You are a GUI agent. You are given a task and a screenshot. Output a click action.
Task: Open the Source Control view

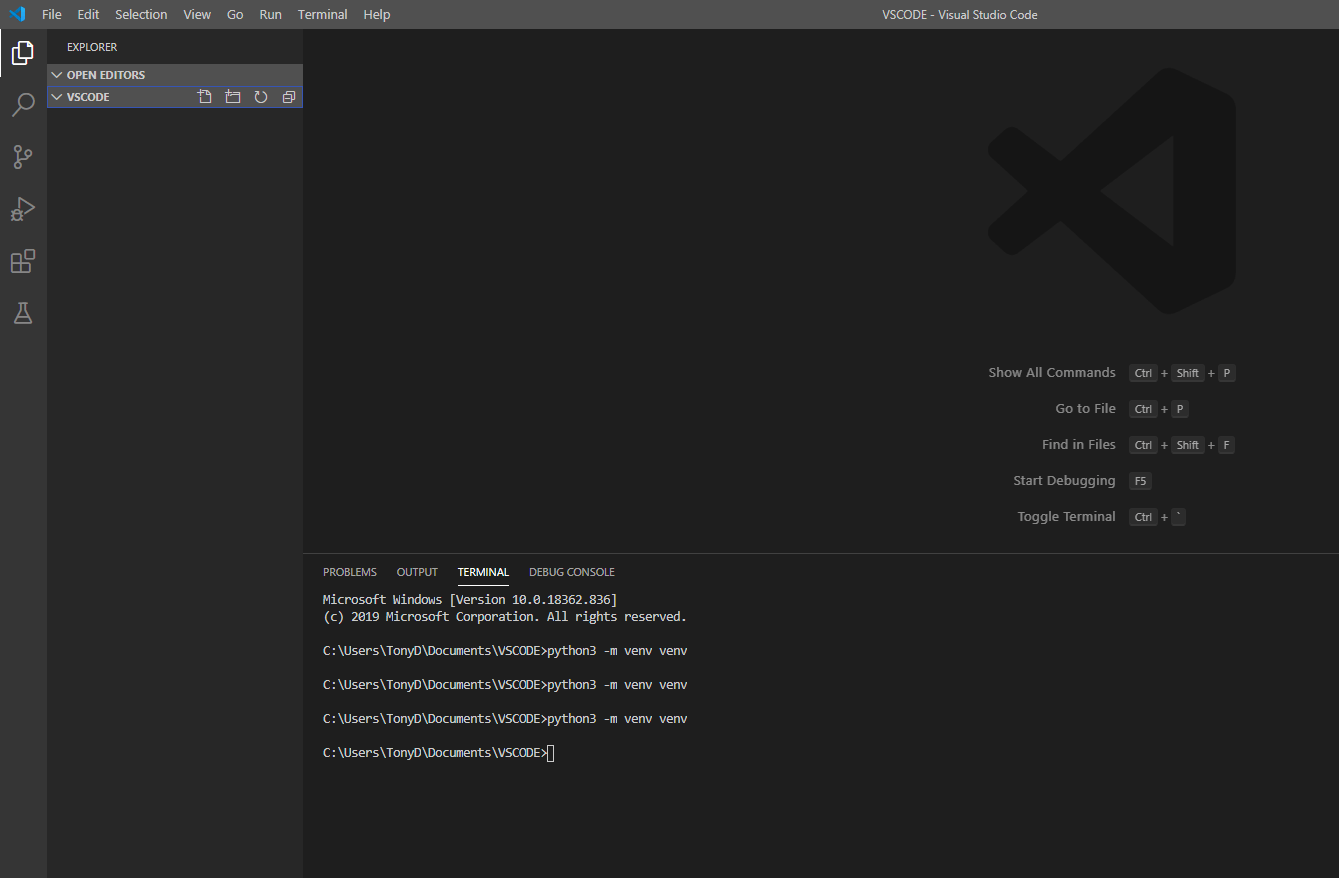click(23, 156)
